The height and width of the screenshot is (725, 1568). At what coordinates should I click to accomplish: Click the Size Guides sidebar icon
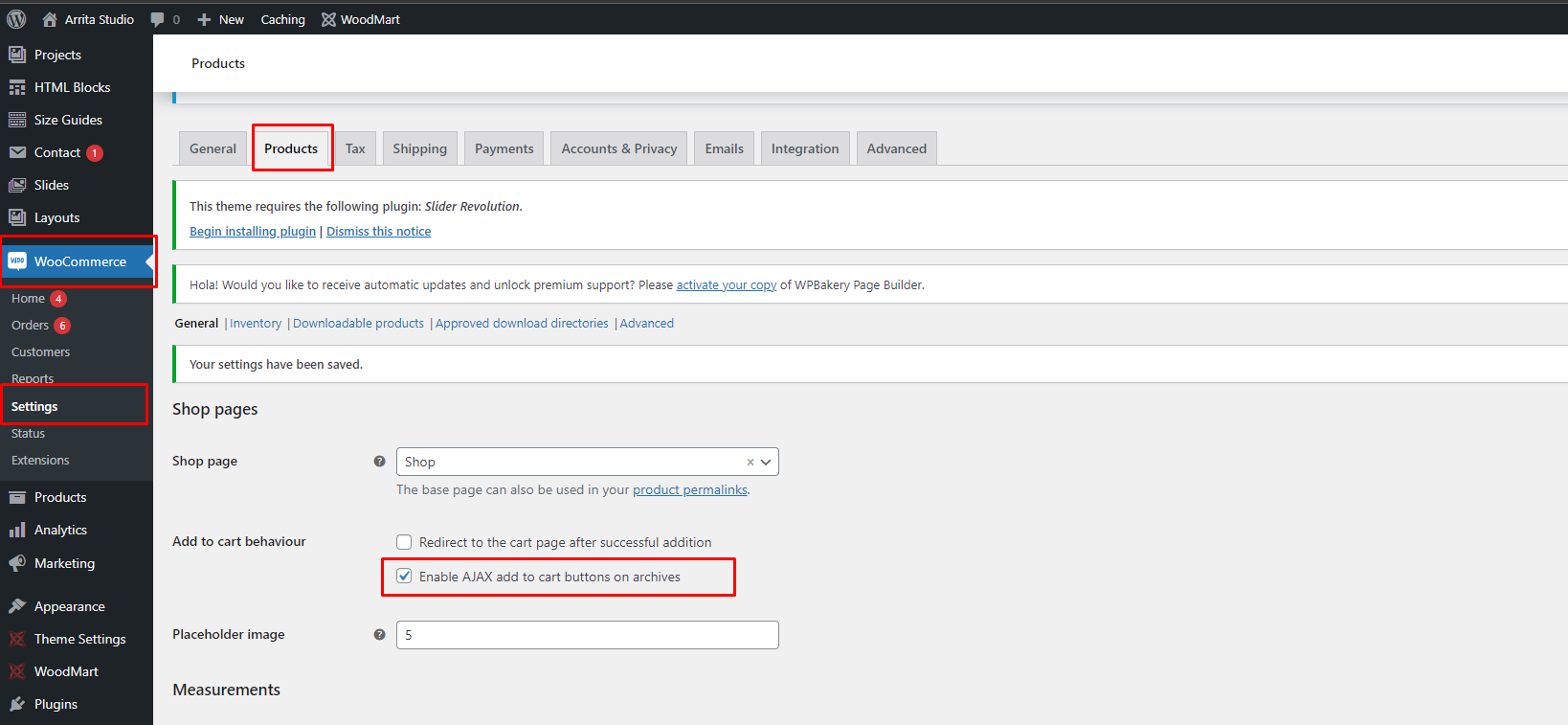point(17,120)
